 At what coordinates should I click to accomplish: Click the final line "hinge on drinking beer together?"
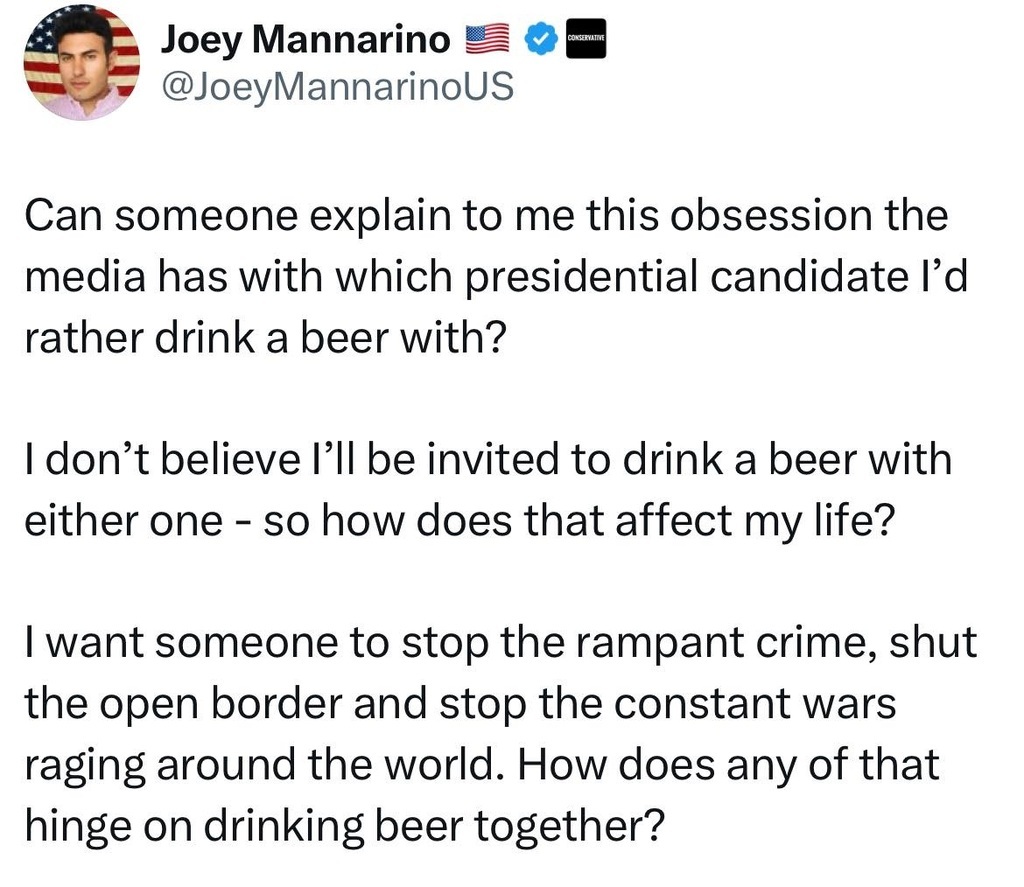343,828
